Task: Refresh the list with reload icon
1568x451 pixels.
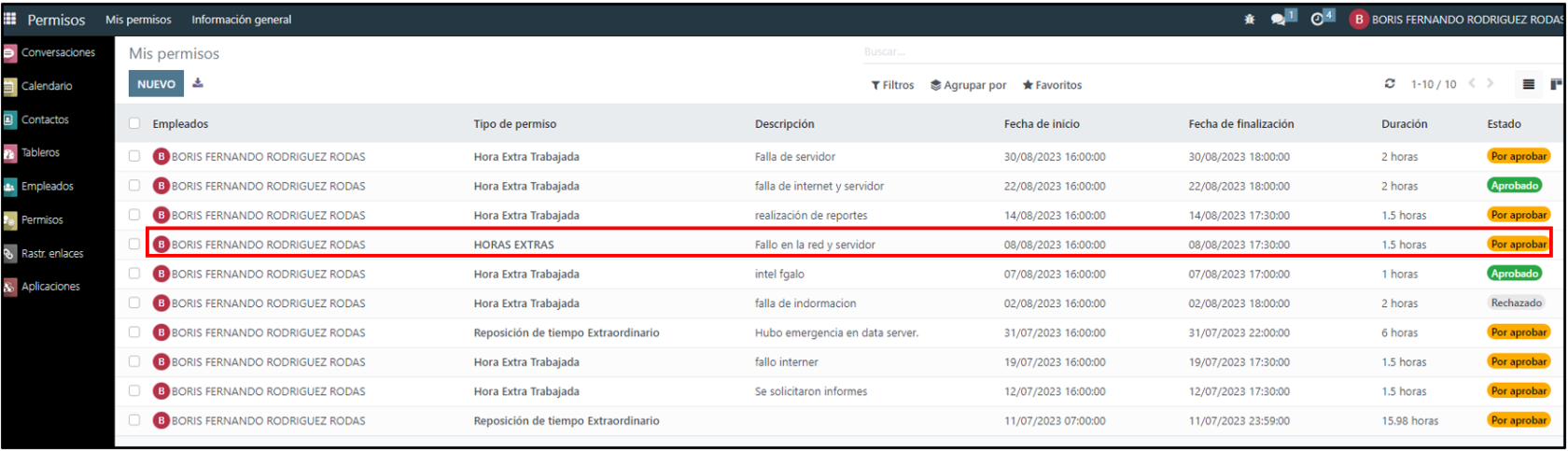Action: [x=1390, y=84]
